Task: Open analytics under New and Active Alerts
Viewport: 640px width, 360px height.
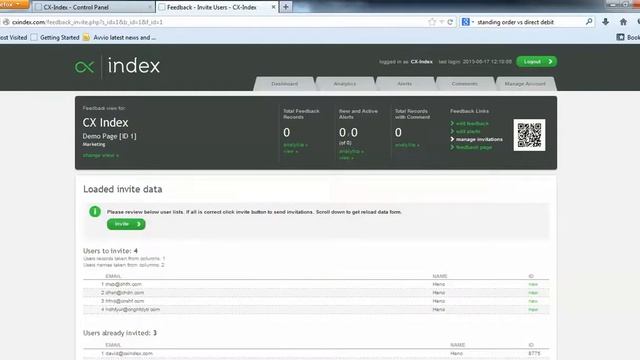Action: pos(351,151)
